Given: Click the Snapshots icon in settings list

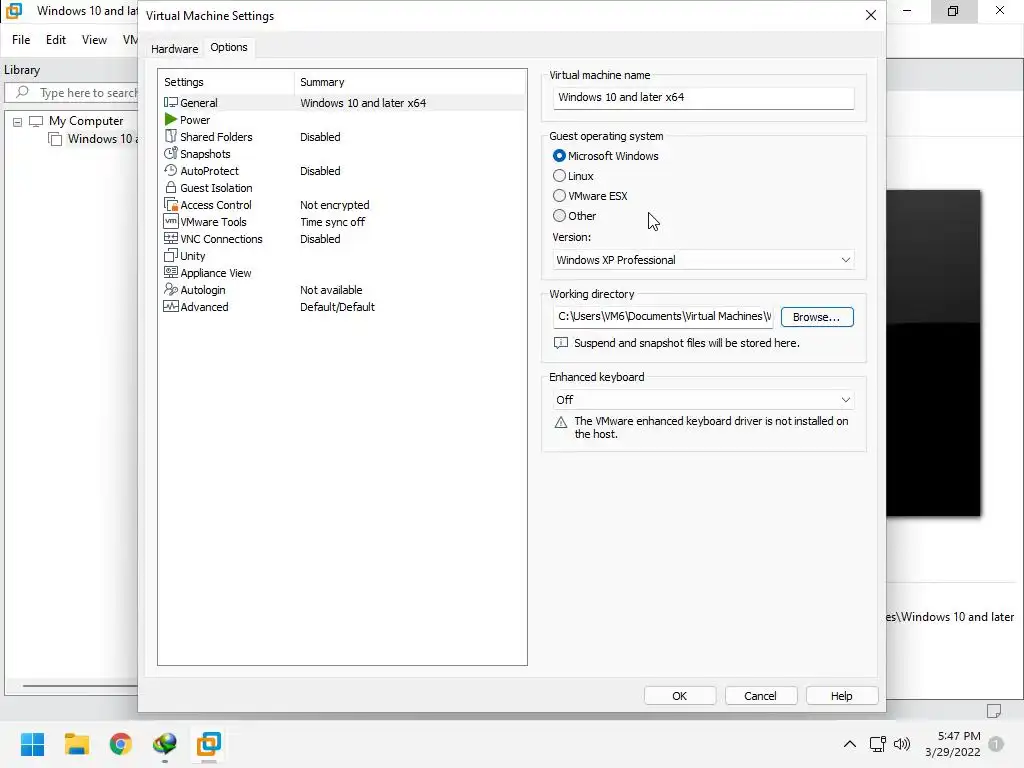Looking at the screenshot, I should 170,153.
